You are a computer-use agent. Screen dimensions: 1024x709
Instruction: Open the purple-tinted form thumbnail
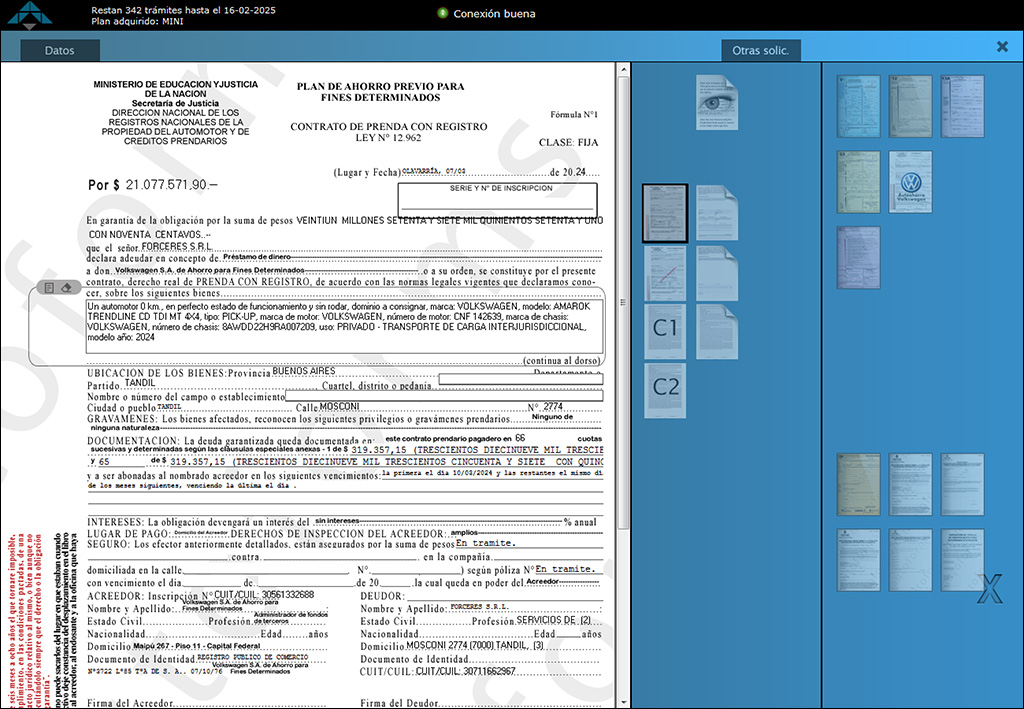858,257
